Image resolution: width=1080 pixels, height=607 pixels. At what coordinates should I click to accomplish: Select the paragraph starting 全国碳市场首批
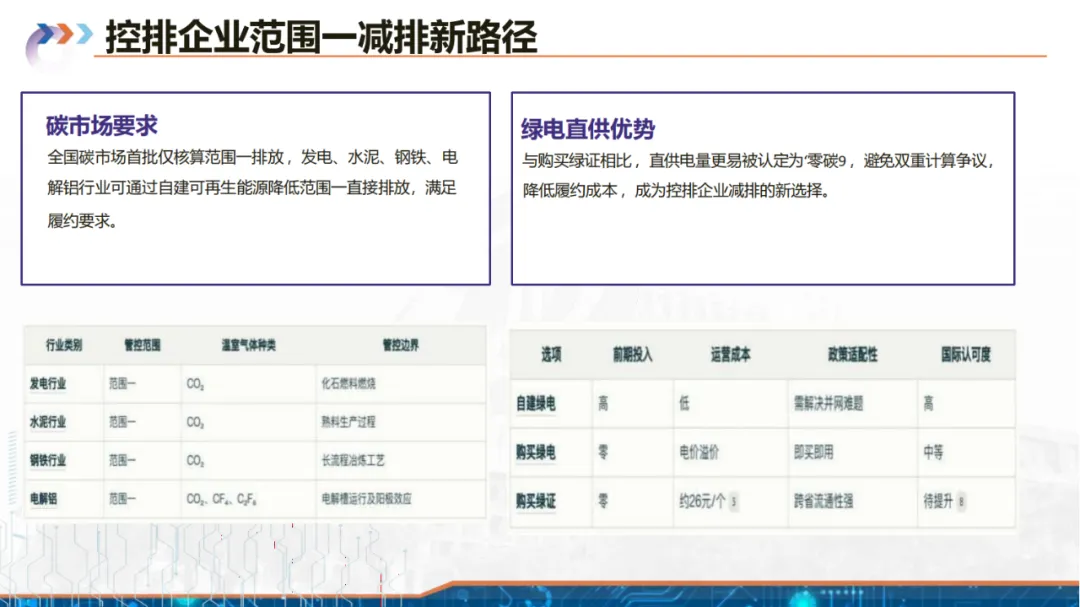(x=252, y=189)
